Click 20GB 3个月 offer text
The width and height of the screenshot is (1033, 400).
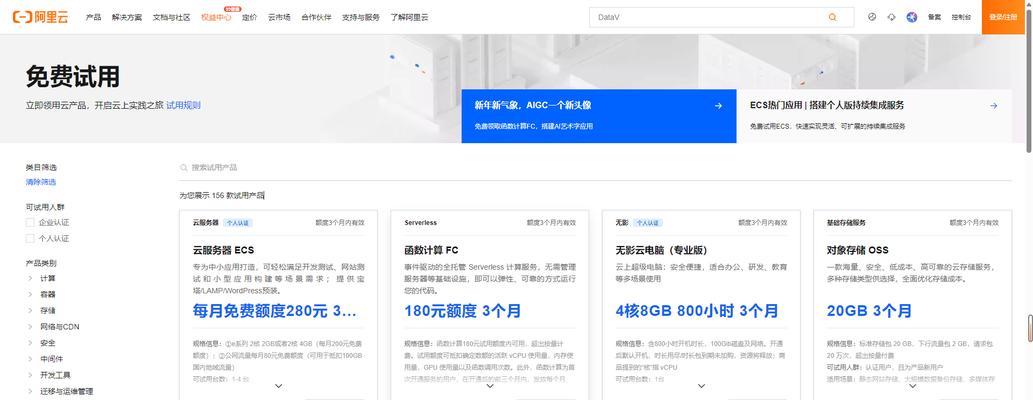coord(870,311)
